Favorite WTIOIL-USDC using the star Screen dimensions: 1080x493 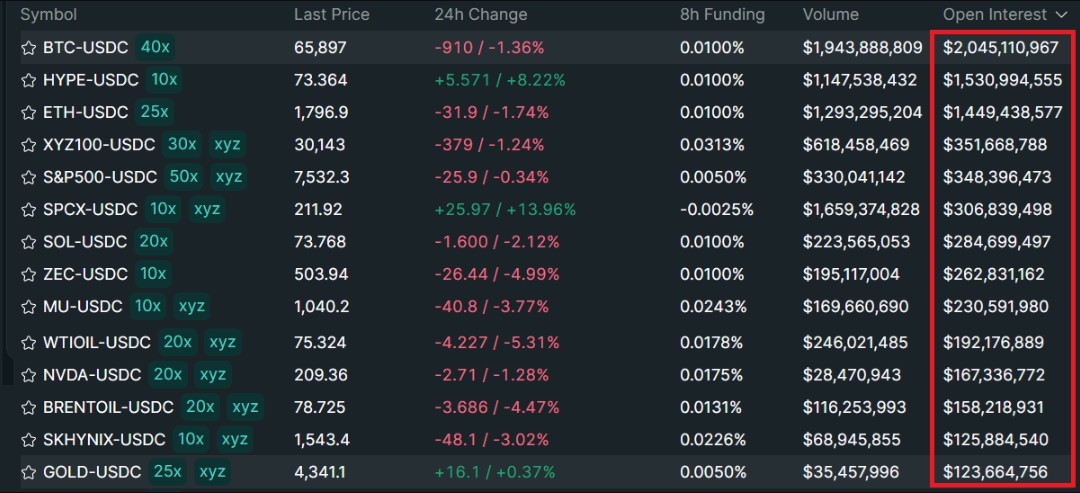pyautogui.click(x=28, y=343)
